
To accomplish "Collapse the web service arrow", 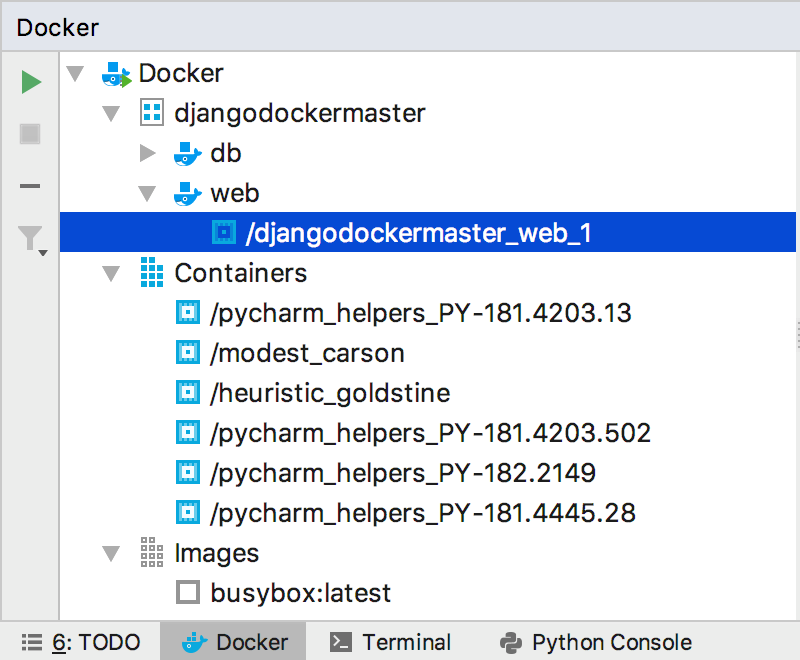I will tap(147, 193).
